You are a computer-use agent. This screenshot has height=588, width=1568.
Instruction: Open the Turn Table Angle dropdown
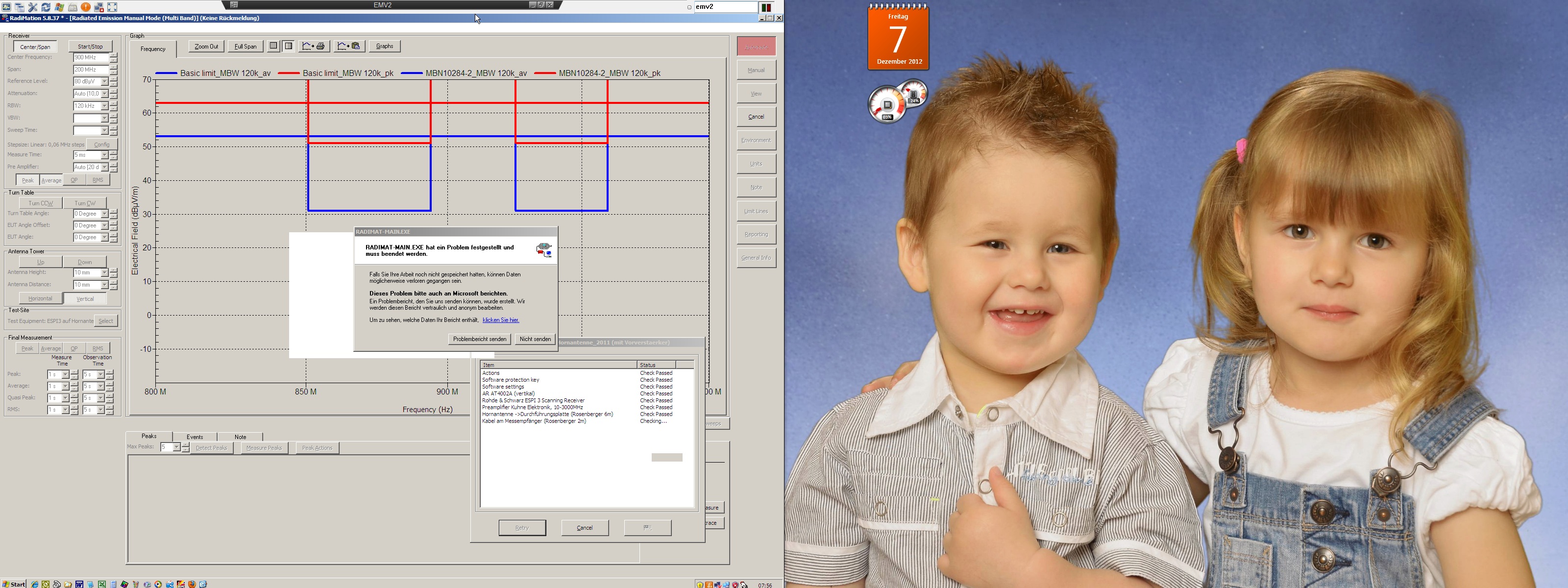click(105, 214)
